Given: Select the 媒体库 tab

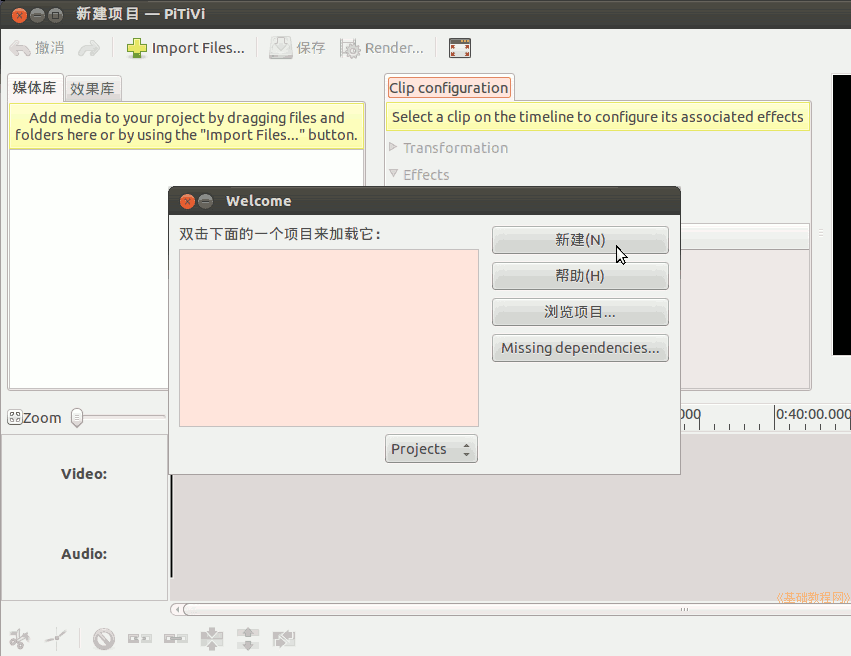Looking at the screenshot, I should (34, 87).
